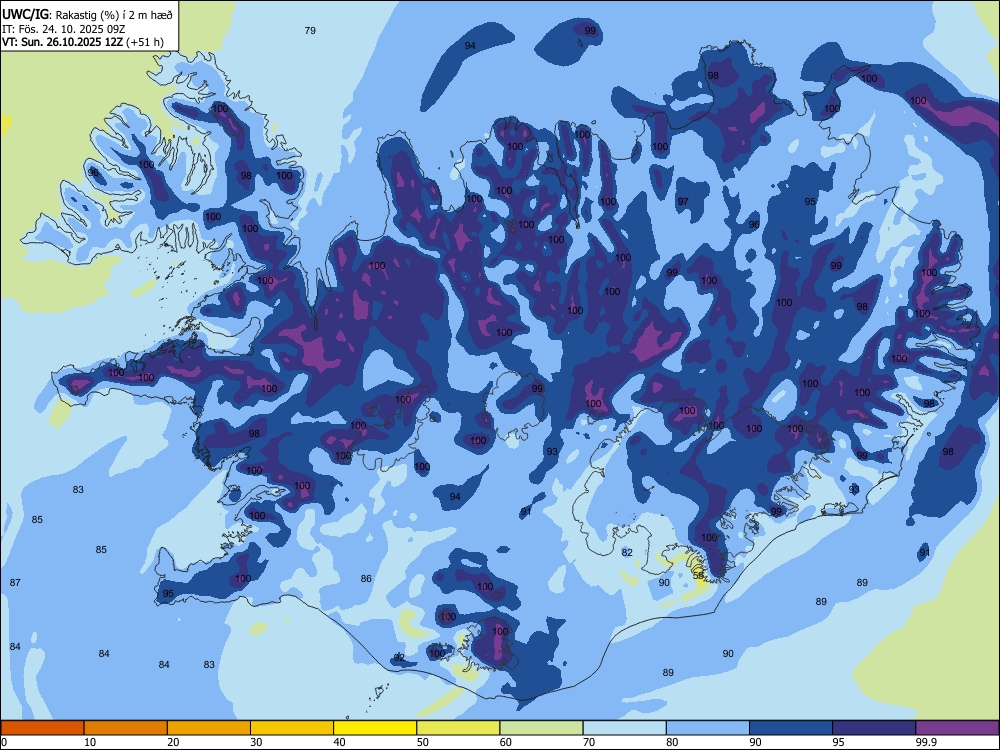Click the legend tick label '60'
Screen dimensions: 1000x750
(x=506, y=742)
